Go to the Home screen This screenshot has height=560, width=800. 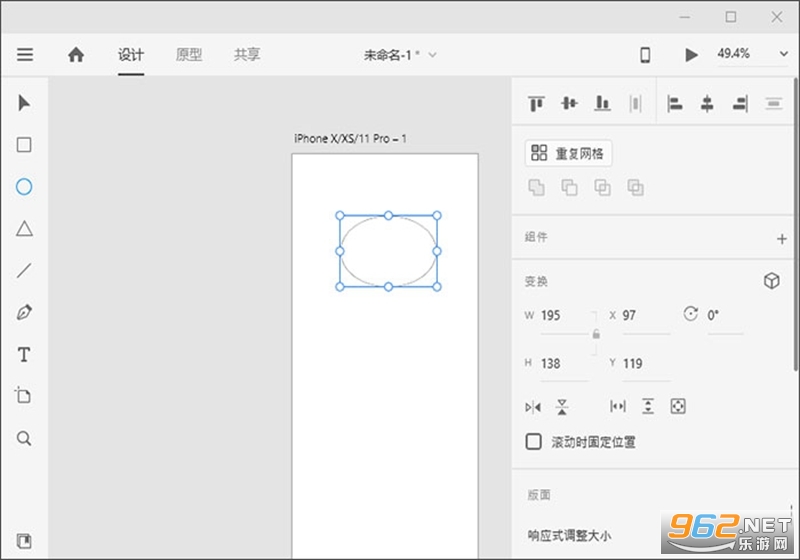click(x=76, y=55)
